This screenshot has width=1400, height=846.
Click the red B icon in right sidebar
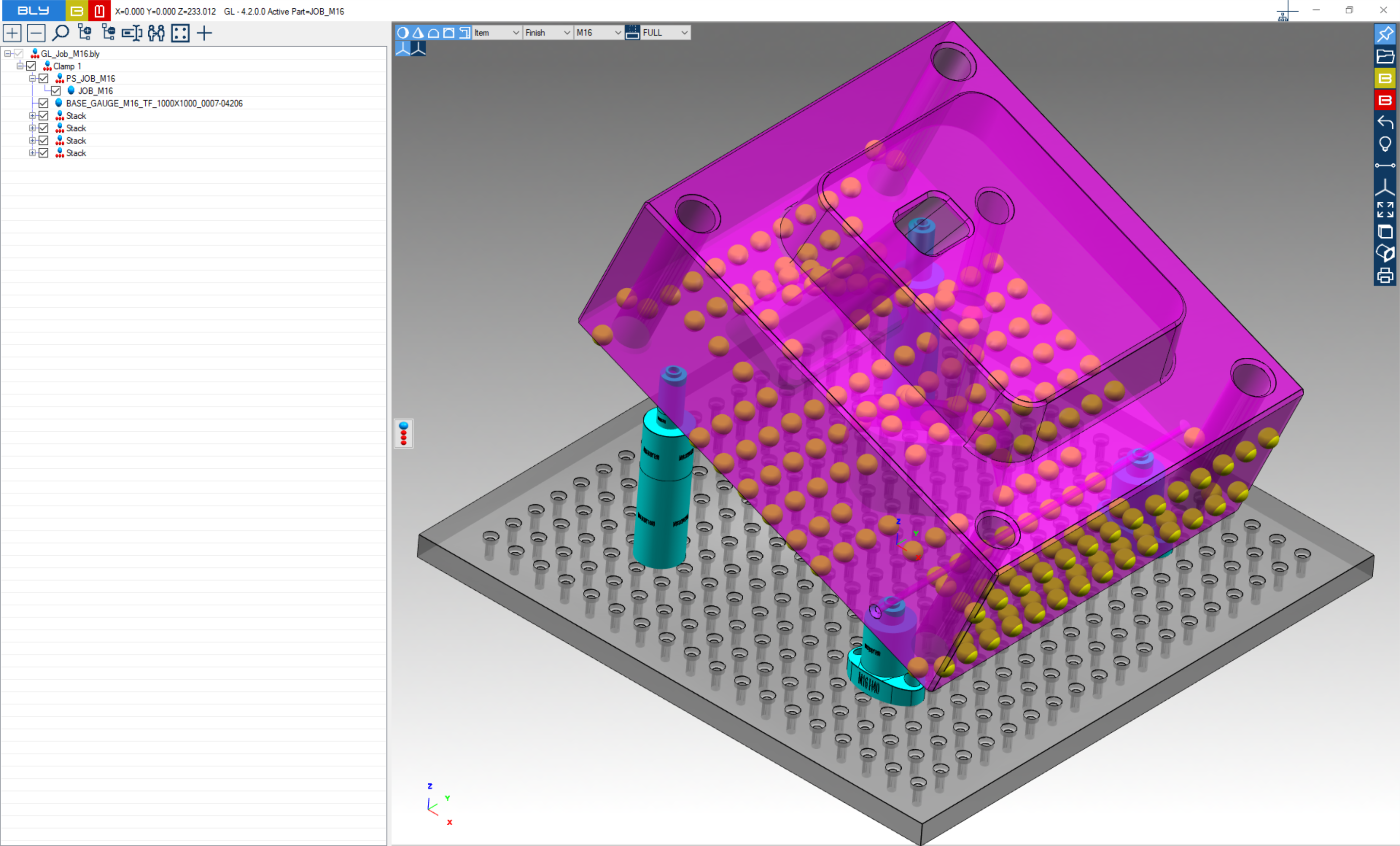click(1385, 101)
